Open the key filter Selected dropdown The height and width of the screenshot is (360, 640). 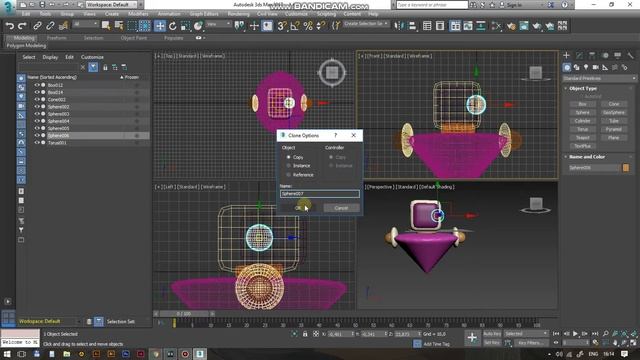(x=526, y=334)
